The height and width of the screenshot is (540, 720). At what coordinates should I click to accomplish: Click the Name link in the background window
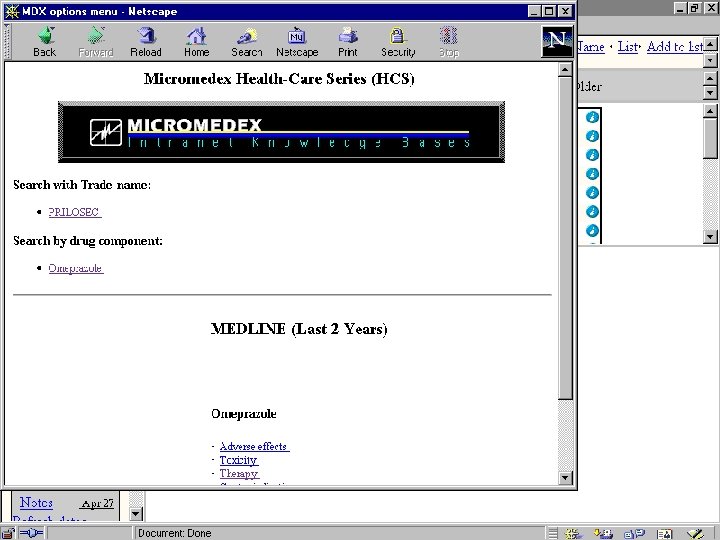click(591, 46)
